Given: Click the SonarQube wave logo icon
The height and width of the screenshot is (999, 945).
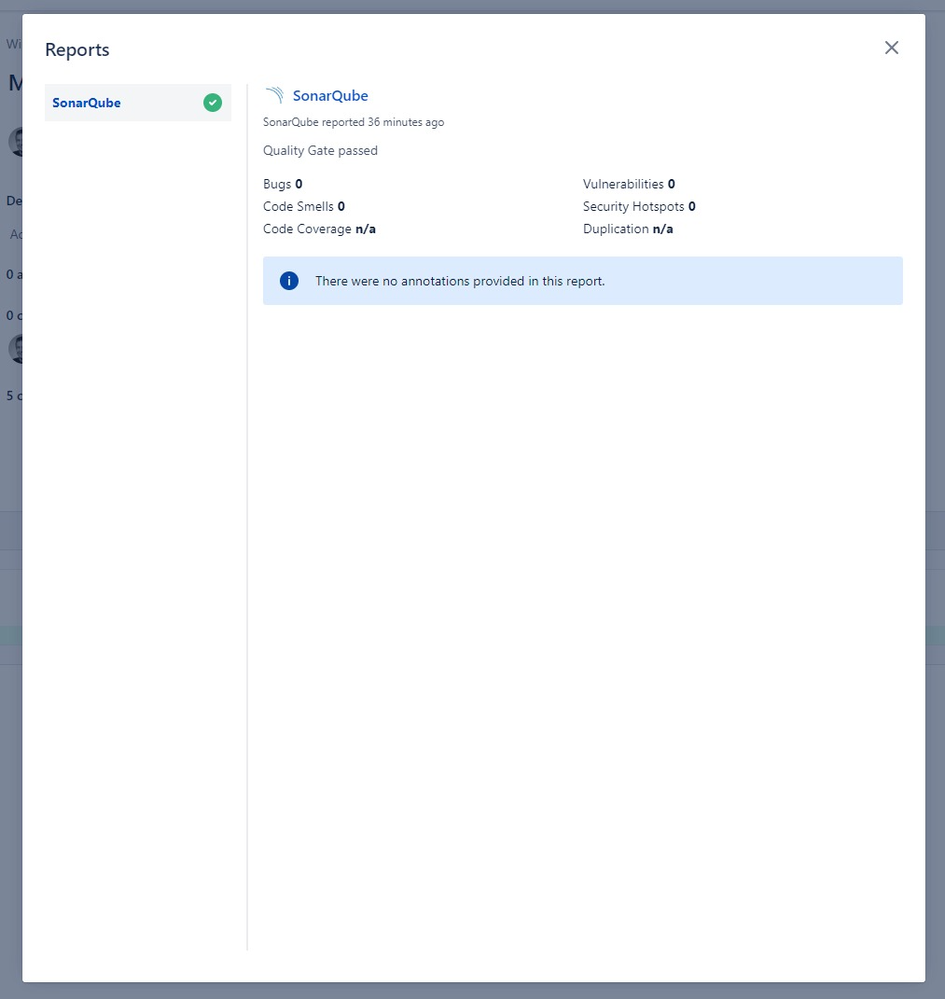Looking at the screenshot, I should pos(275,96).
